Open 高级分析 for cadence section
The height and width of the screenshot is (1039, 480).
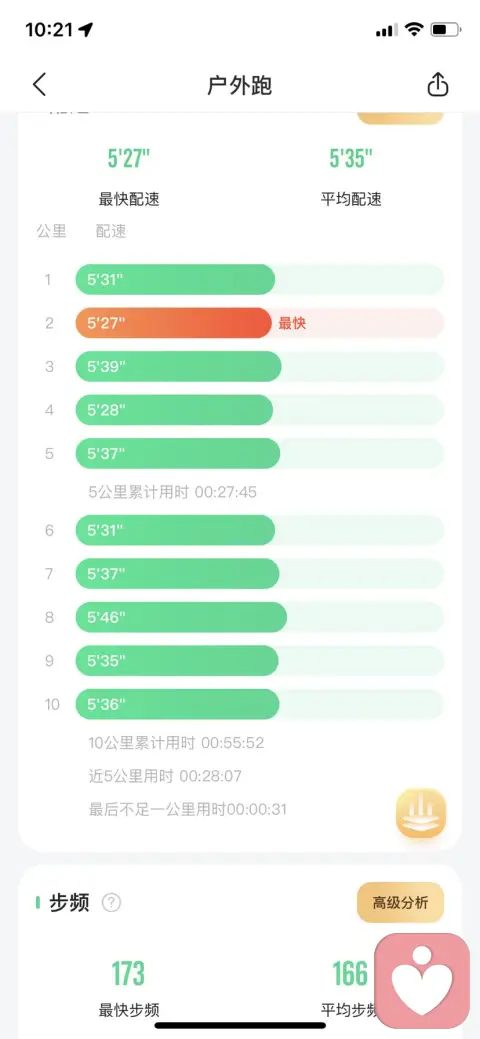[x=400, y=902]
